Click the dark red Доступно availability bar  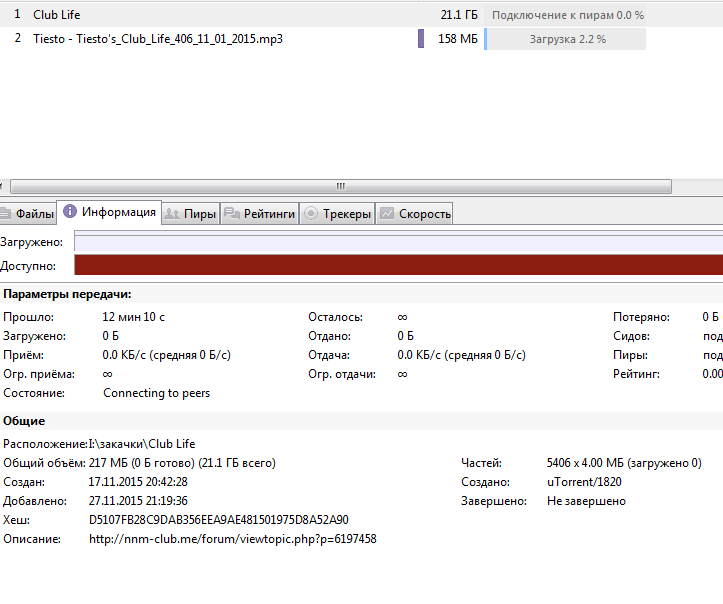pos(398,265)
